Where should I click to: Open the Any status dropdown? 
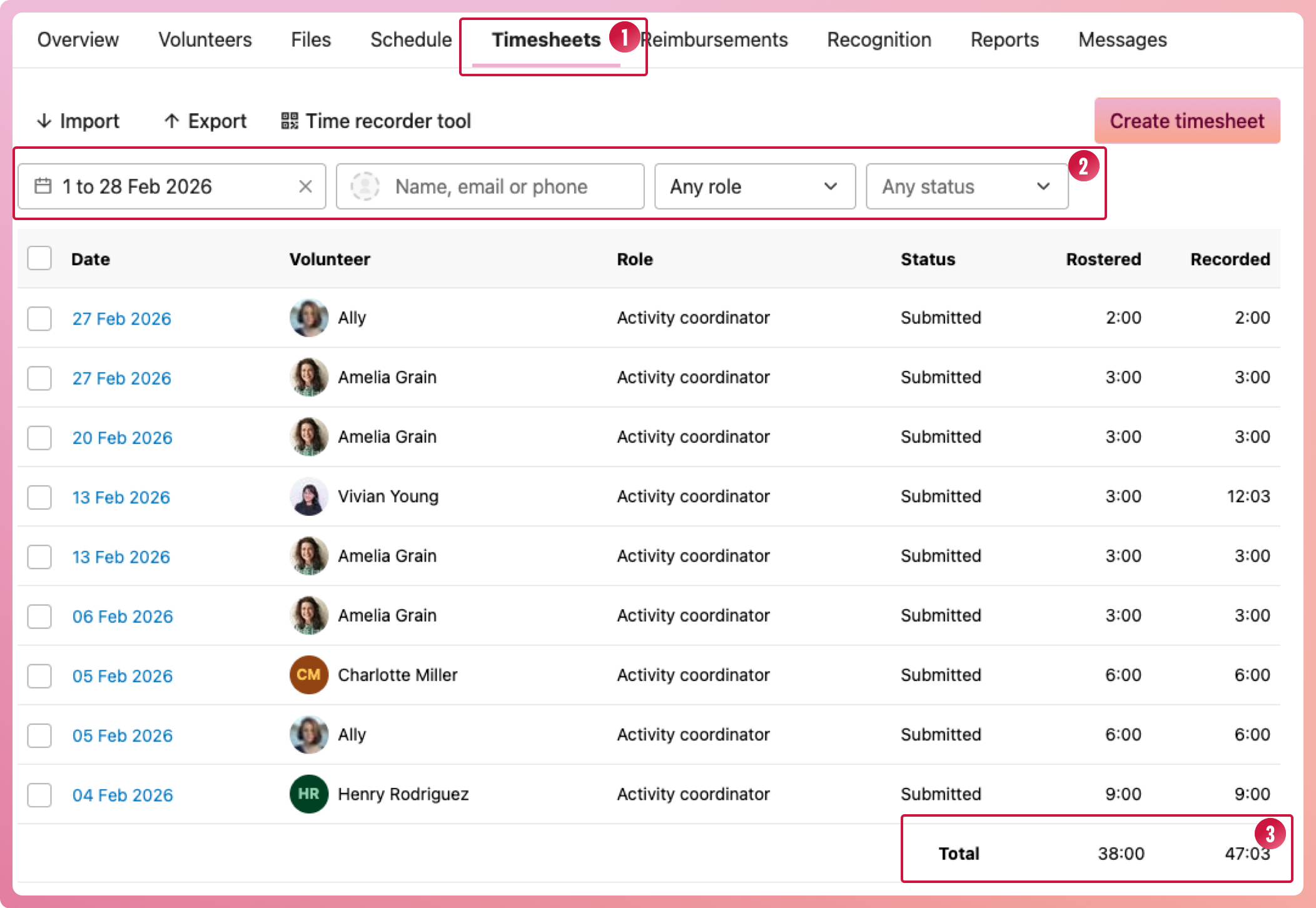[x=966, y=186]
